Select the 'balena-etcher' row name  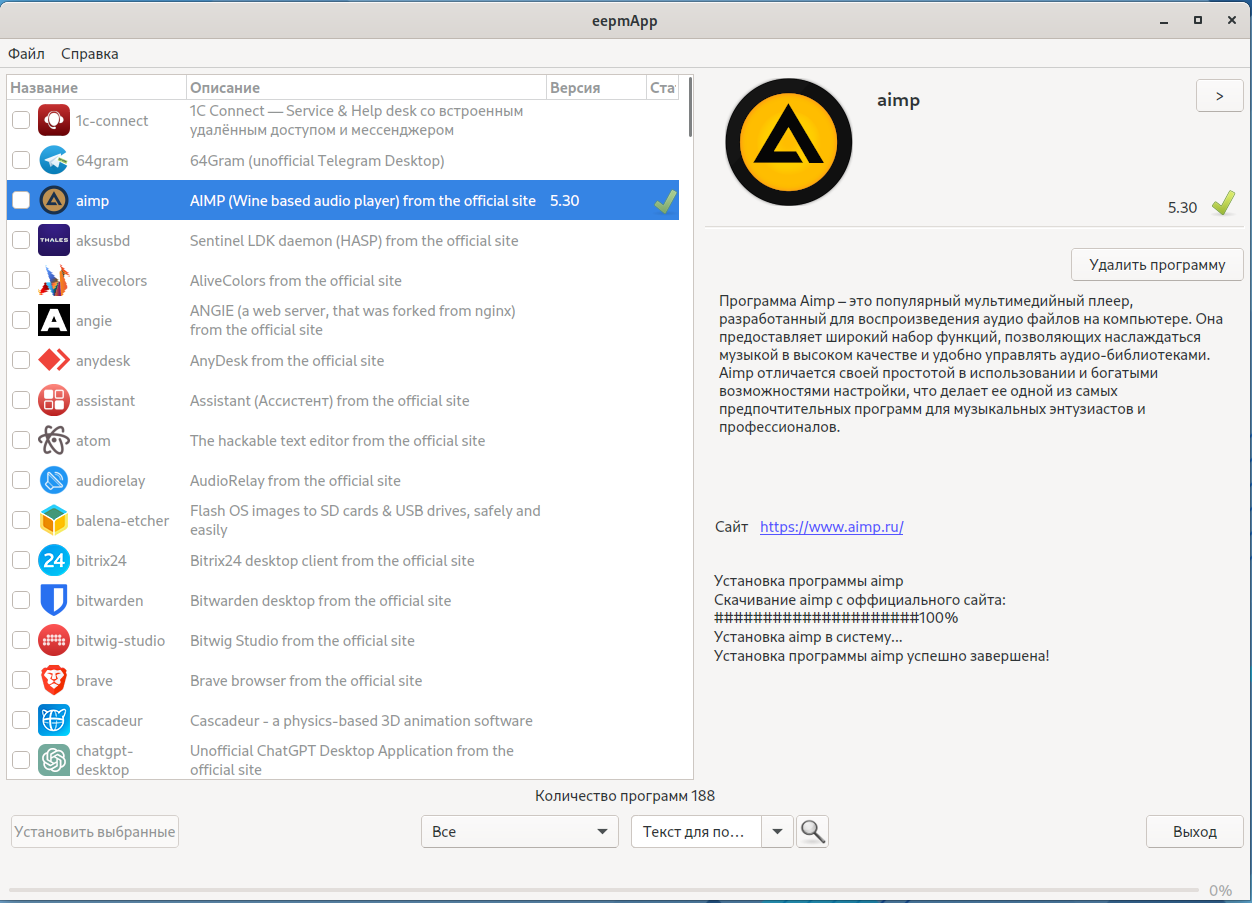coord(122,520)
